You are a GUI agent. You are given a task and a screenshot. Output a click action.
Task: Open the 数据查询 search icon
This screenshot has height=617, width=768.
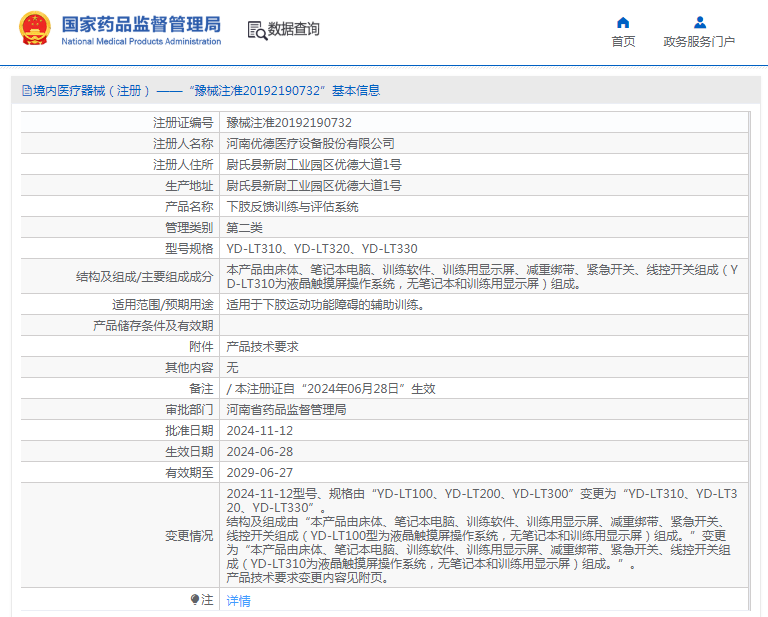[257, 30]
